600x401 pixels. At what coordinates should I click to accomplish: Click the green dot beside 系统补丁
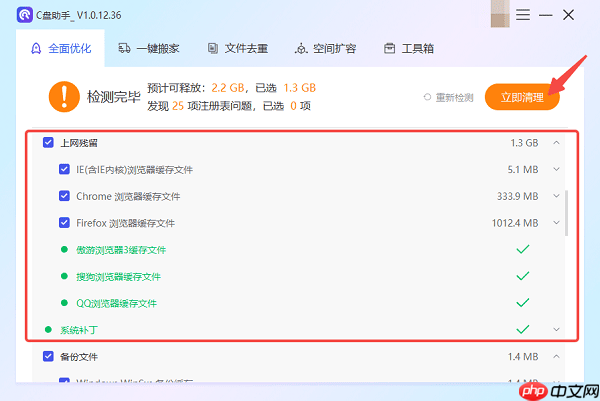click(48, 329)
